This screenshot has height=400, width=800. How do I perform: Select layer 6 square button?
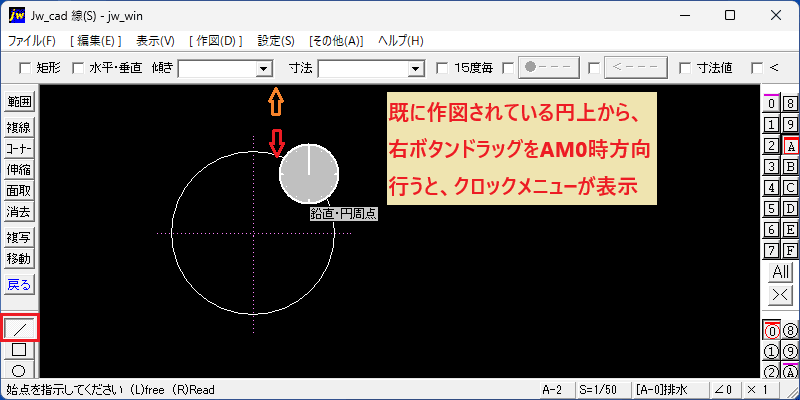tap(771, 230)
